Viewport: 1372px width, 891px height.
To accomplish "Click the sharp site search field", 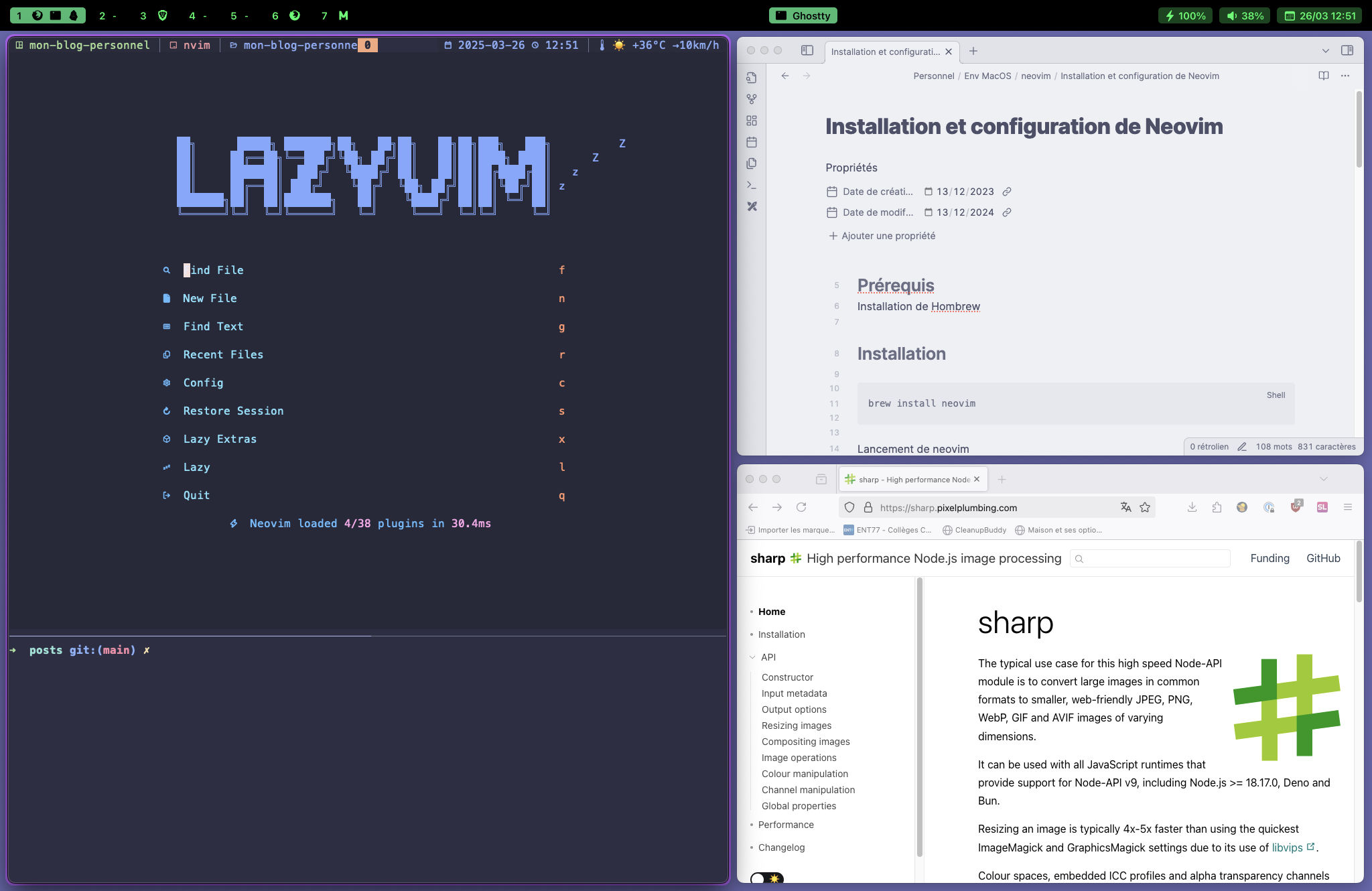I will tap(1150, 558).
